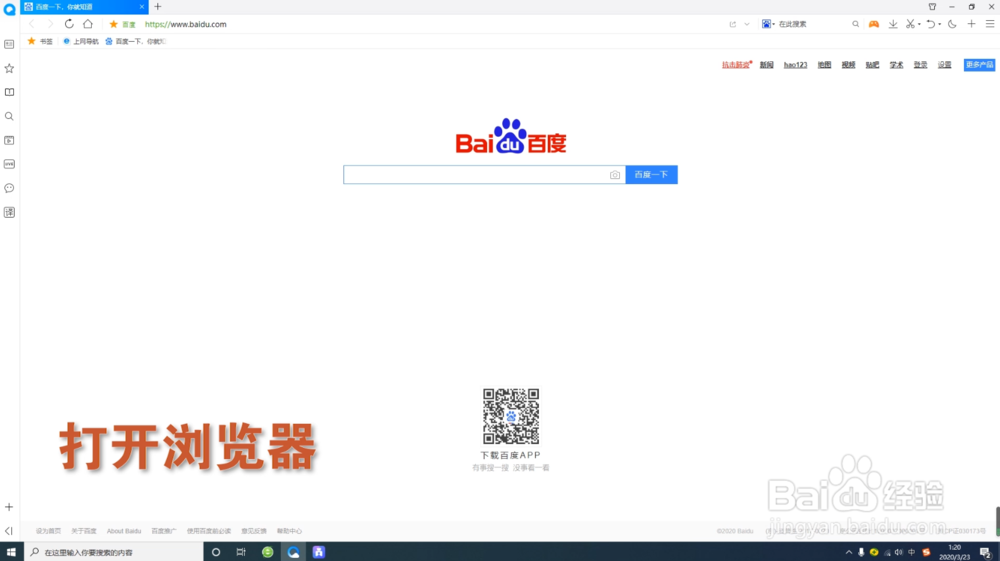This screenshot has width=1000, height=561.
Task: Click the Baidu app QR code
Action: (511, 416)
